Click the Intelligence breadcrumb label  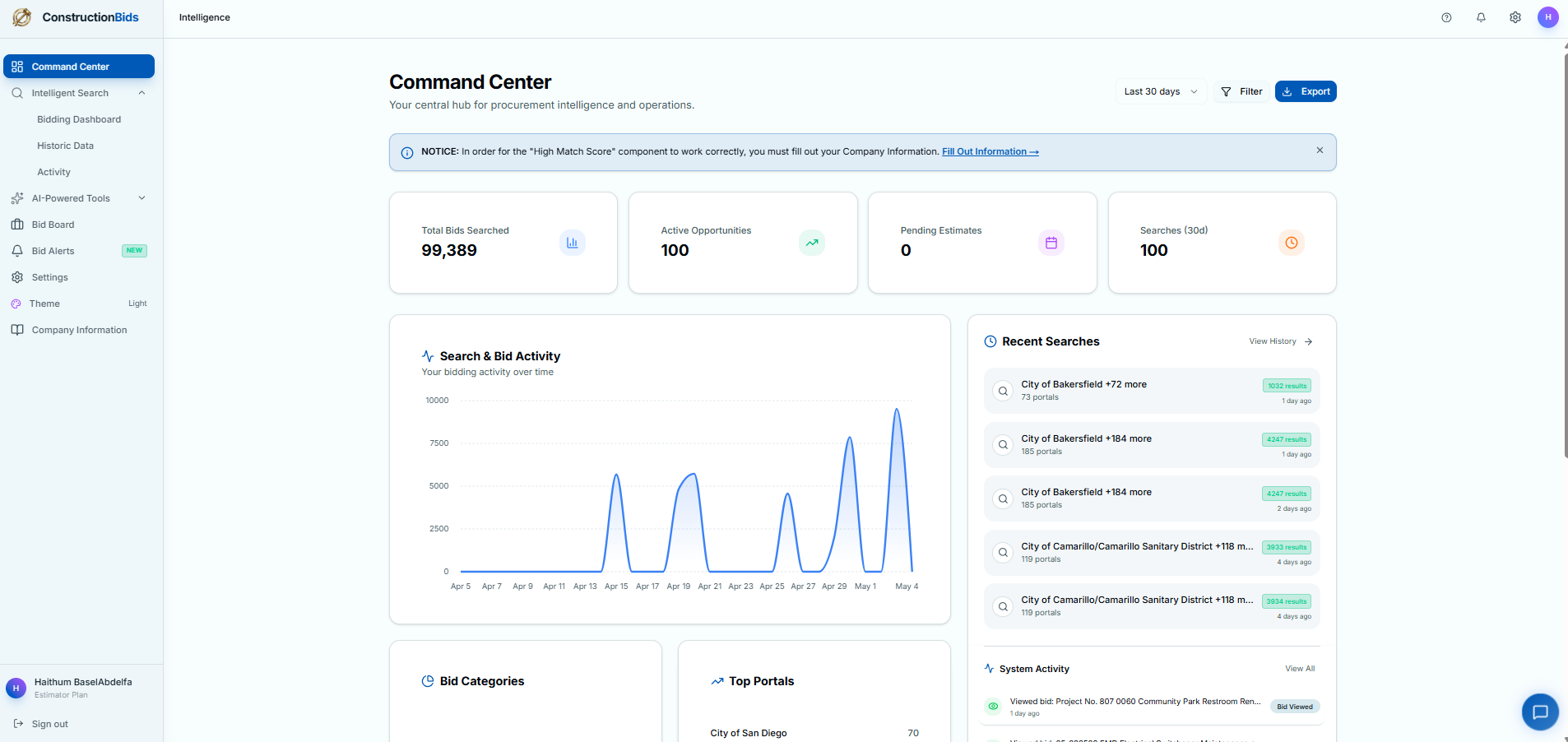point(205,17)
